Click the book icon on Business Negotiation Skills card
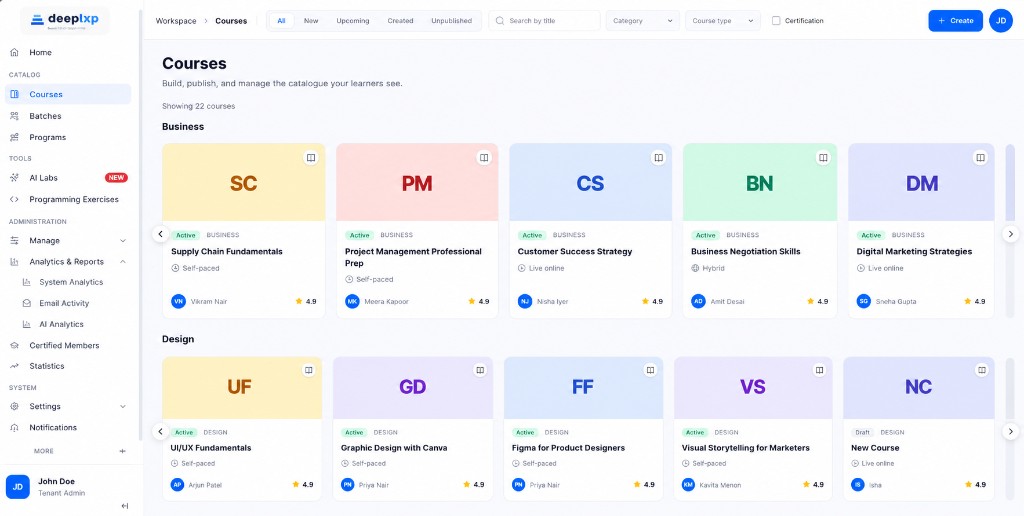This screenshot has width=1024, height=516. pyautogui.click(x=824, y=158)
